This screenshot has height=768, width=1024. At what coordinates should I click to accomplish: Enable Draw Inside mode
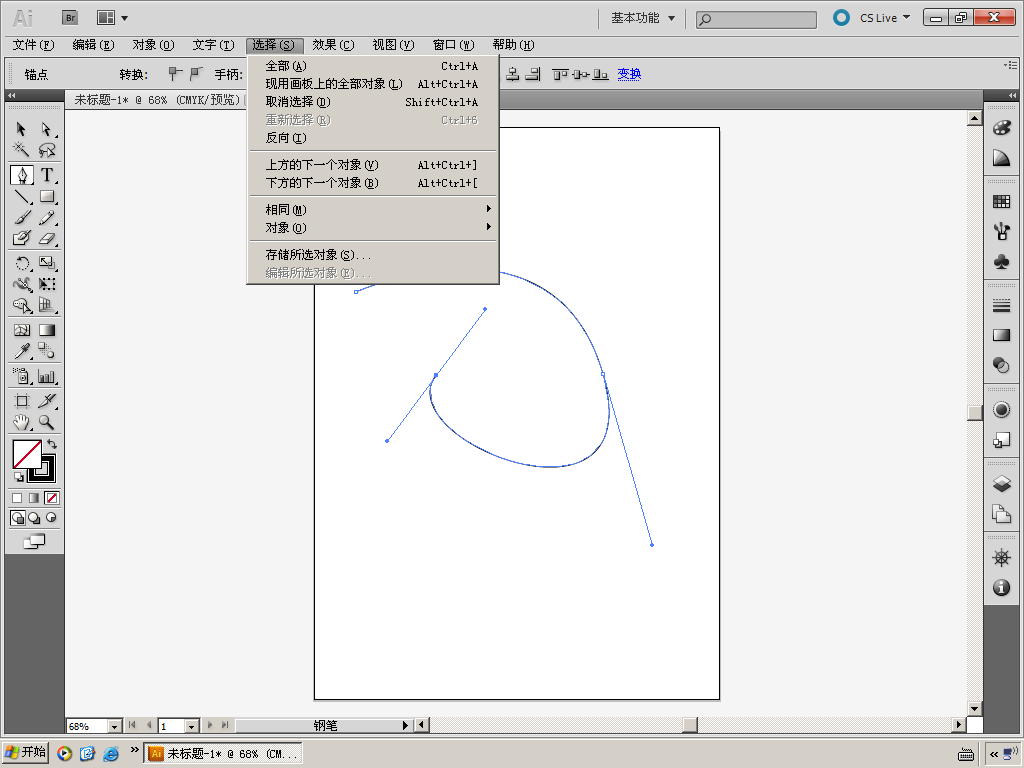51,518
